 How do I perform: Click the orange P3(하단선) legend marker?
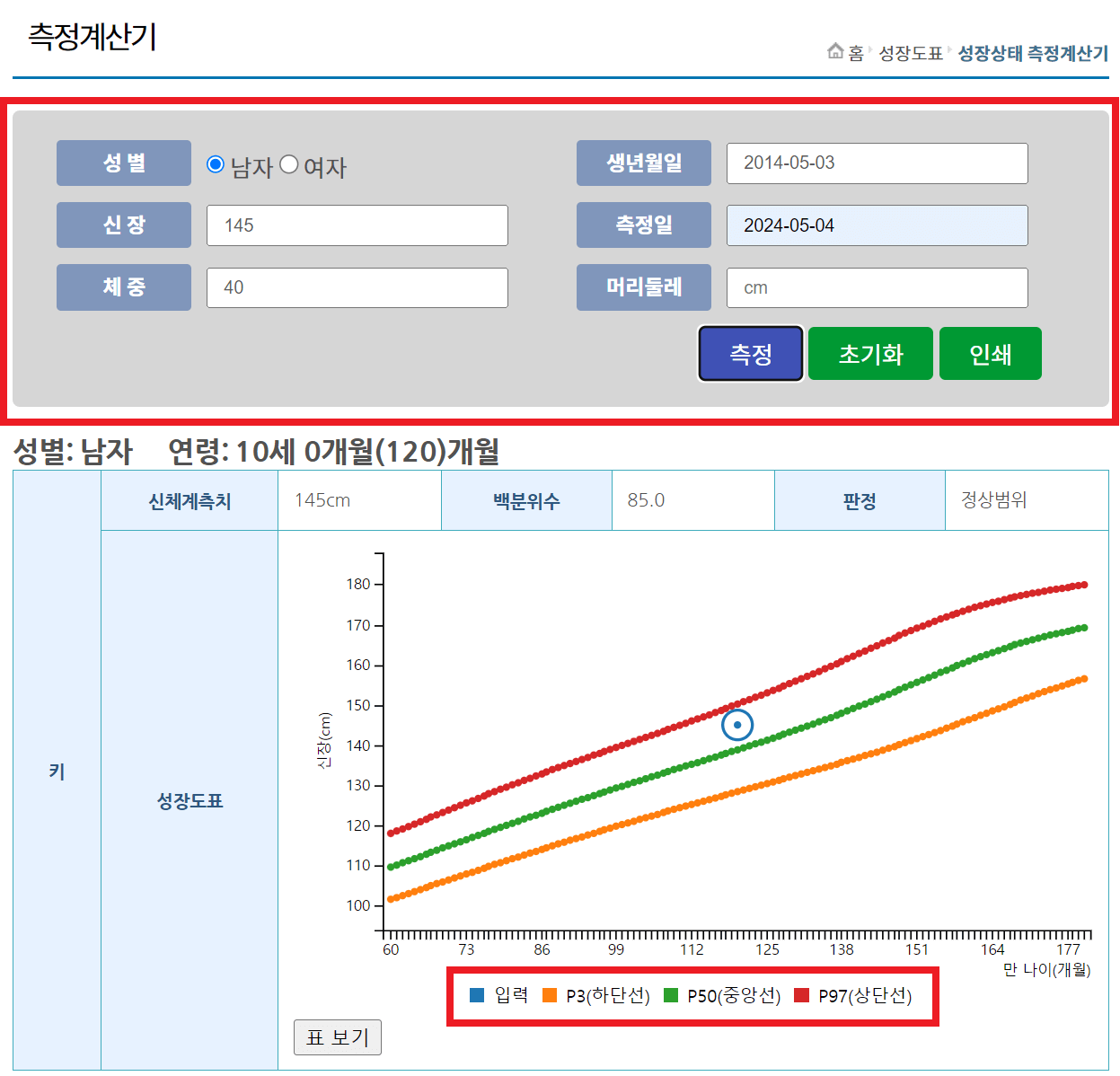coord(549,996)
